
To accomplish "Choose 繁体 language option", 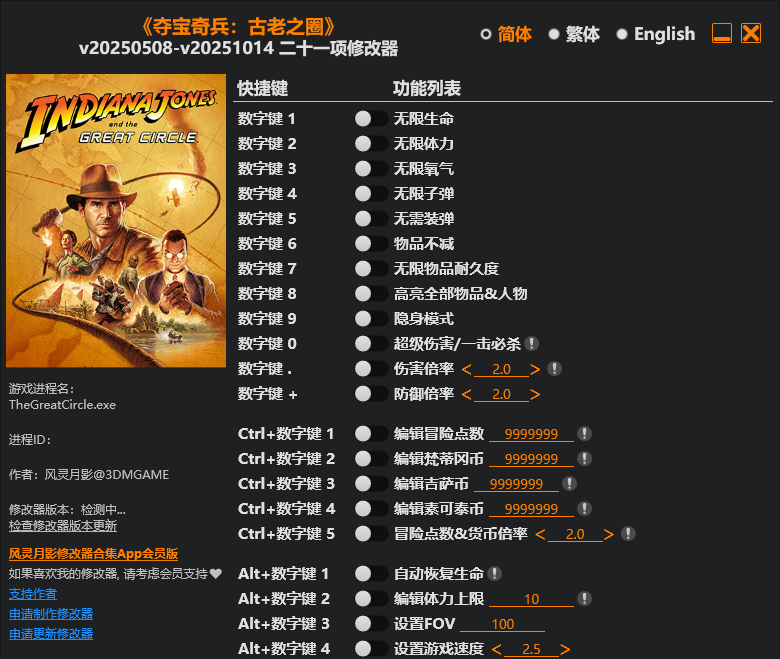I will 554,34.
